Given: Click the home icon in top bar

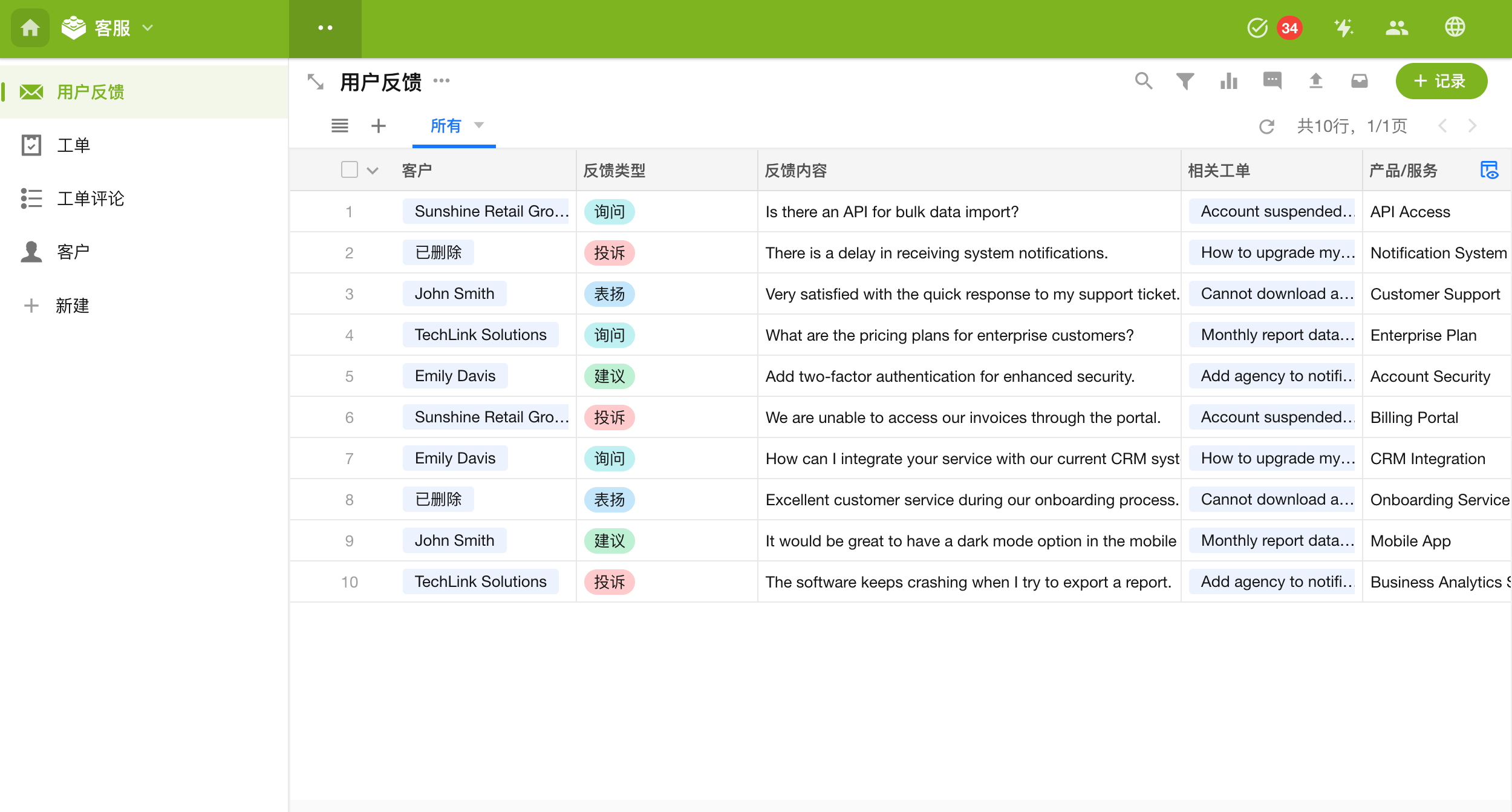Looking at the screenshot, I should tap(30, 28).
